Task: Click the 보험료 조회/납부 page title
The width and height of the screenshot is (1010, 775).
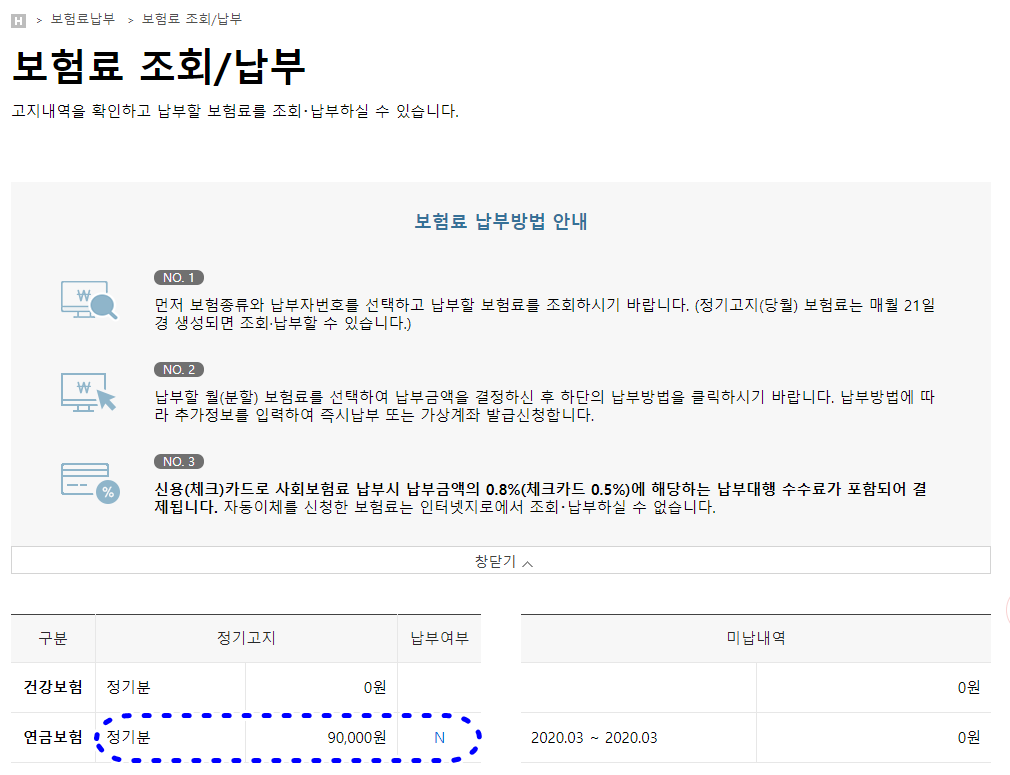Action: pos(158,66)
